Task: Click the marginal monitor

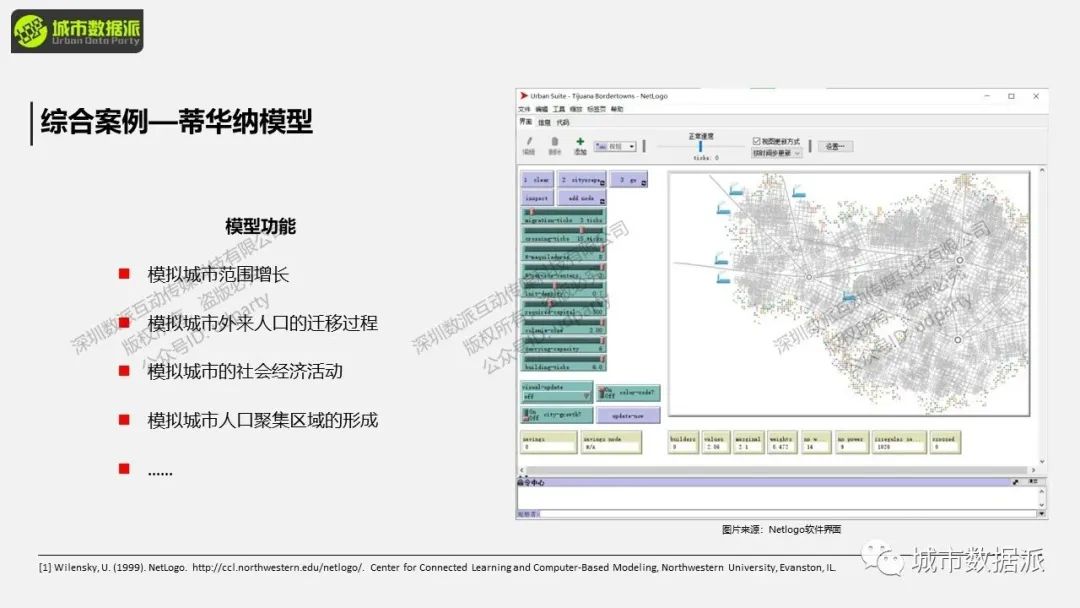Action: pos(749,442)
